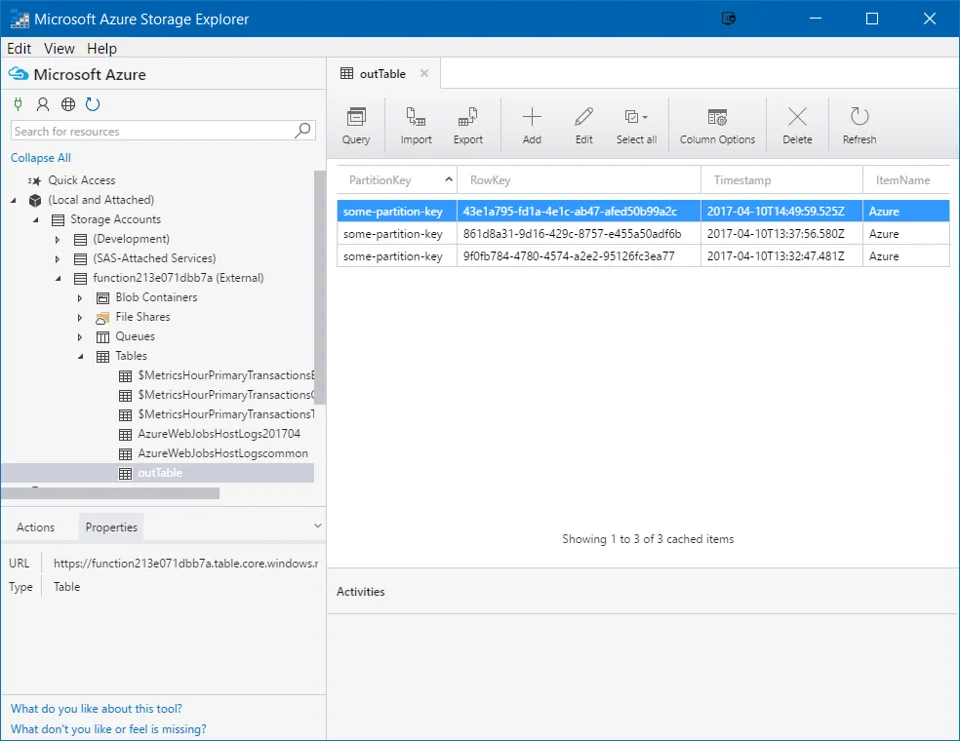Select AzureWebJobsHostLogscommon table
The image size is (960, 741).
point(222,454)
